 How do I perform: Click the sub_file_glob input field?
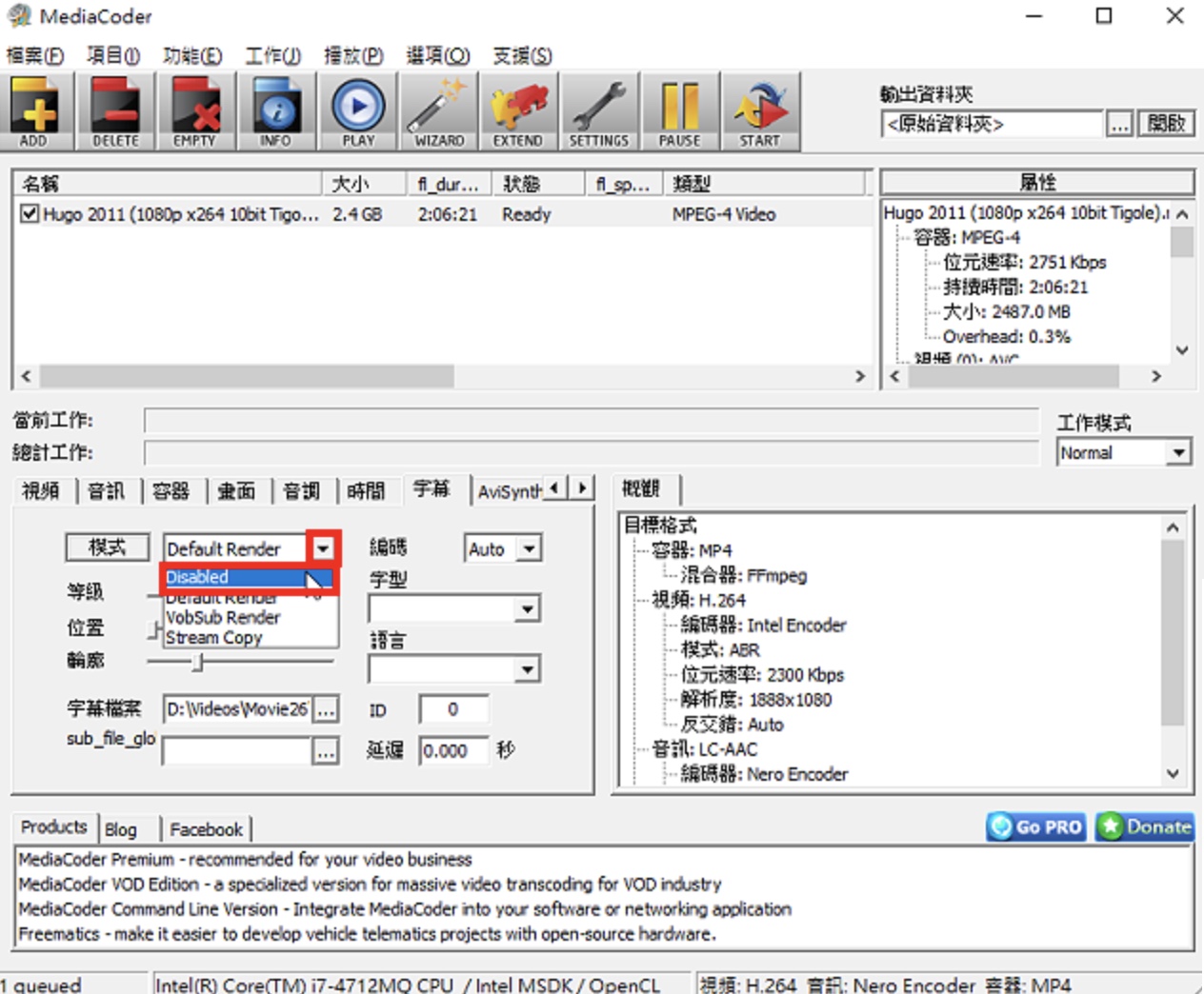click(x=237, y=751)
